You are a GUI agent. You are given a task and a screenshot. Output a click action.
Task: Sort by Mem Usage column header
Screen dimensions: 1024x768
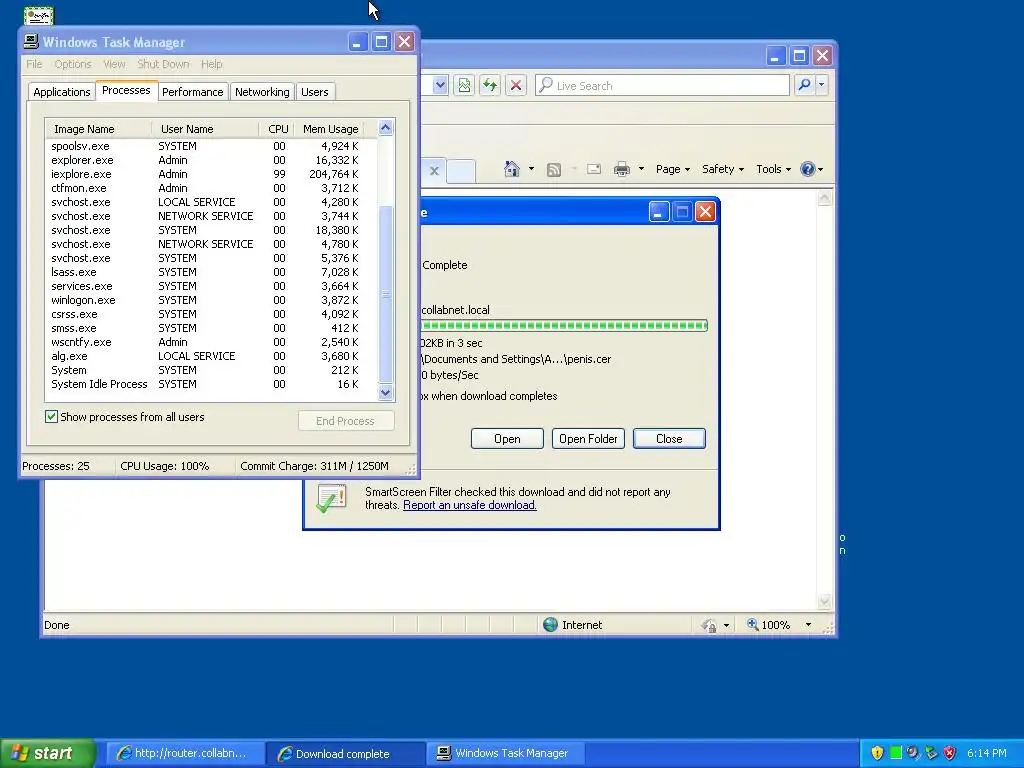point(330,129)
